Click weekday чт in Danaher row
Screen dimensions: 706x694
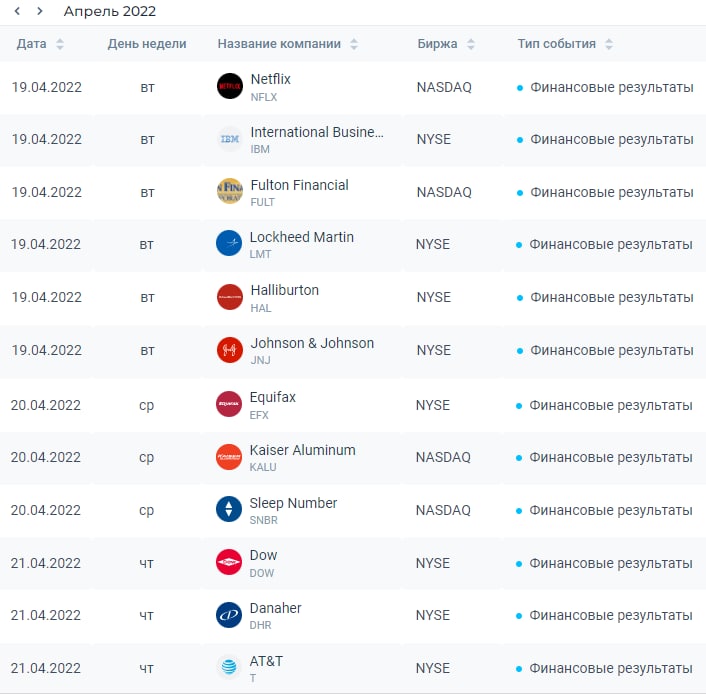point(146,616)
